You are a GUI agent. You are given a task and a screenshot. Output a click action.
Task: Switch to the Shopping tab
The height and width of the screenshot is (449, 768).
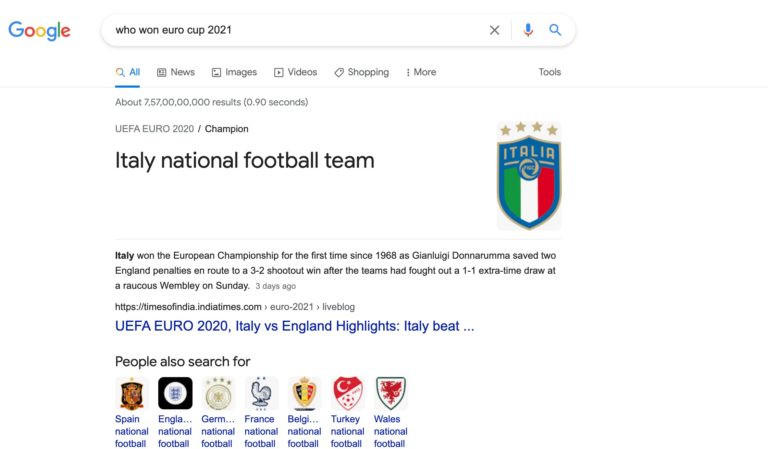point(361,72)
